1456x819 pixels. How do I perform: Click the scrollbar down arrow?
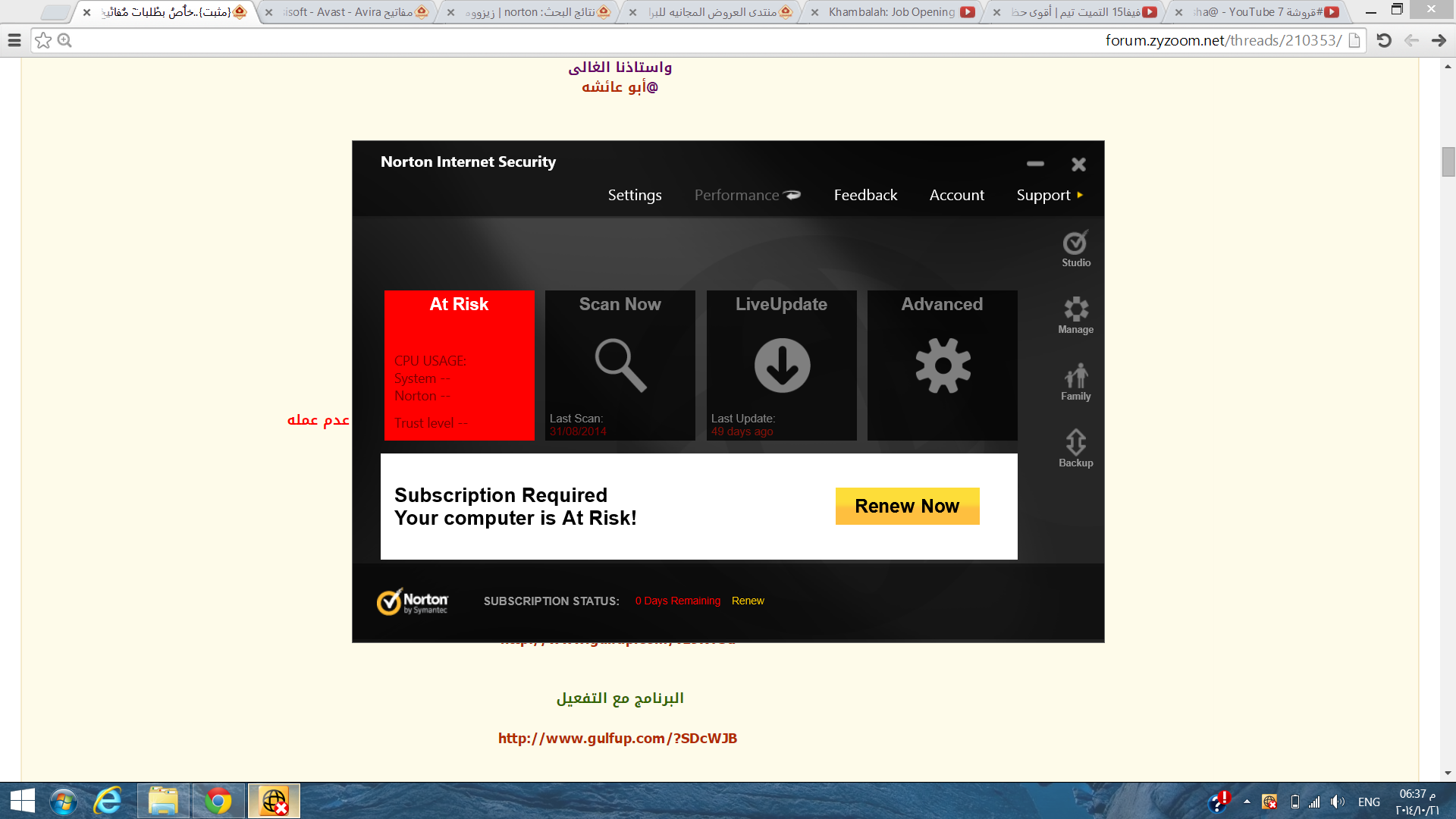[x=1448, y=773]
